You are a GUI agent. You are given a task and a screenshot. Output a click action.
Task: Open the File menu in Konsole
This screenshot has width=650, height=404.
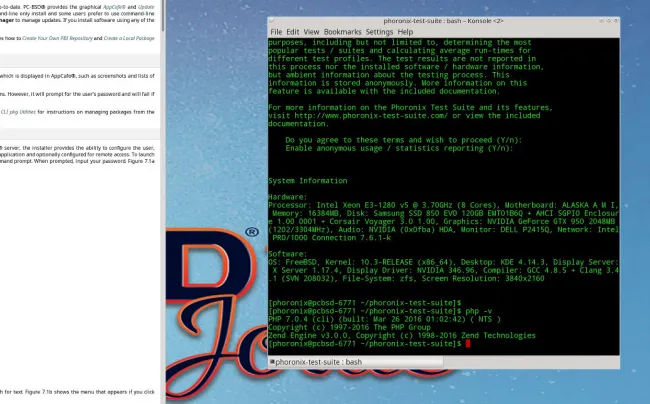pyautogui.click(x=276, y=32)
